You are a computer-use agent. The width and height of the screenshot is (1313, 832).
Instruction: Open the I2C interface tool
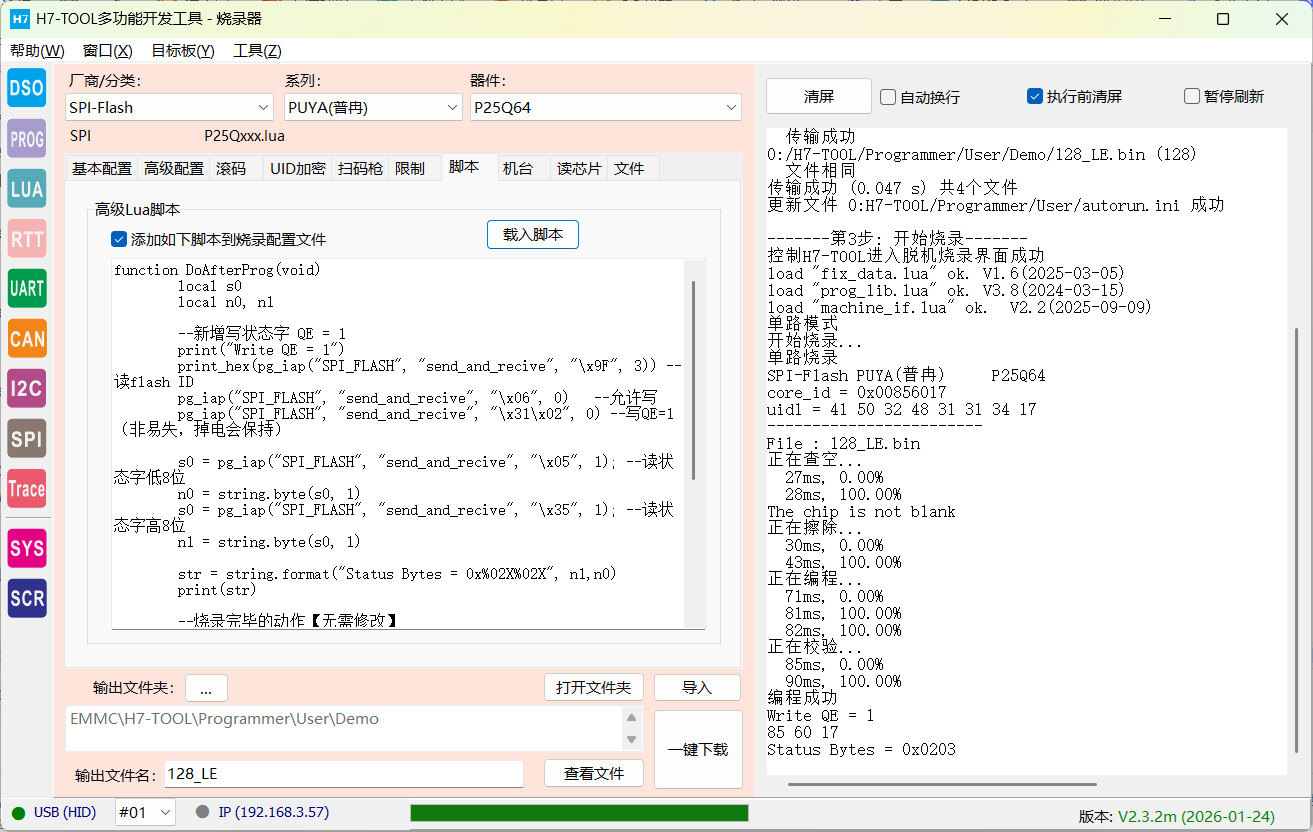point(26,388)
